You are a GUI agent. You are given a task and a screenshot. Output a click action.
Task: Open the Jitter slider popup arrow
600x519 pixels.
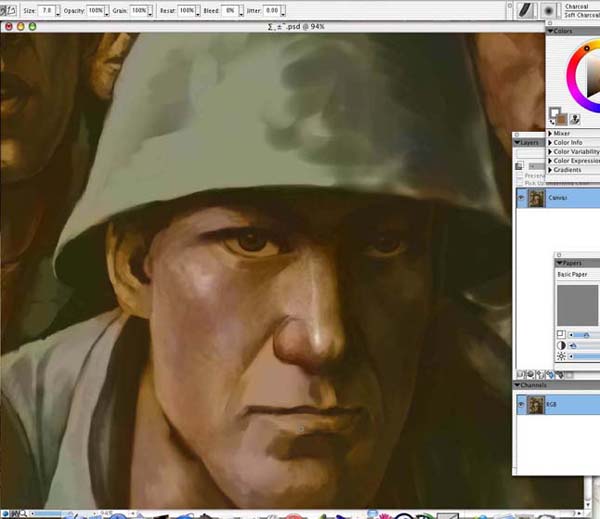pyautogui.click(x=283, y=11)
